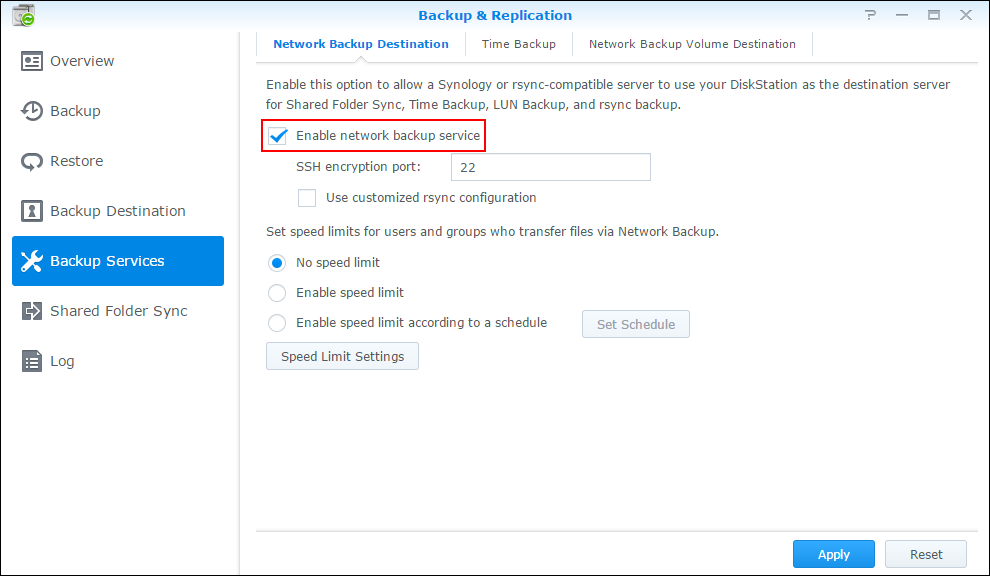Open help via question mark icon
Viewport: 990px width, 576px height.
point(871,15)
